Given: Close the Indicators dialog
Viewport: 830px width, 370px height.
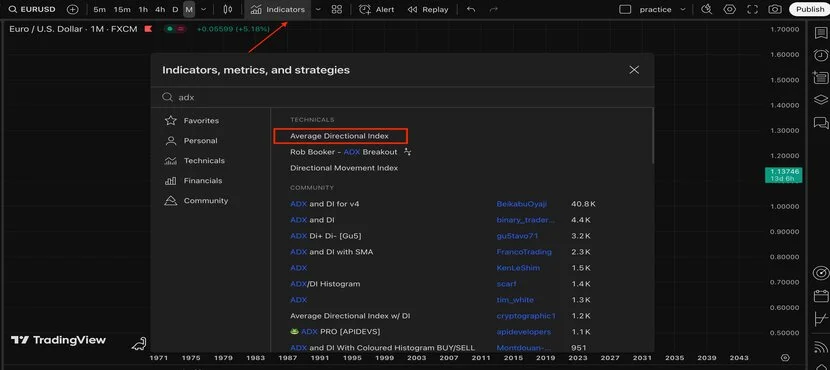Looking at the screenshot, I should click(634, 70).
